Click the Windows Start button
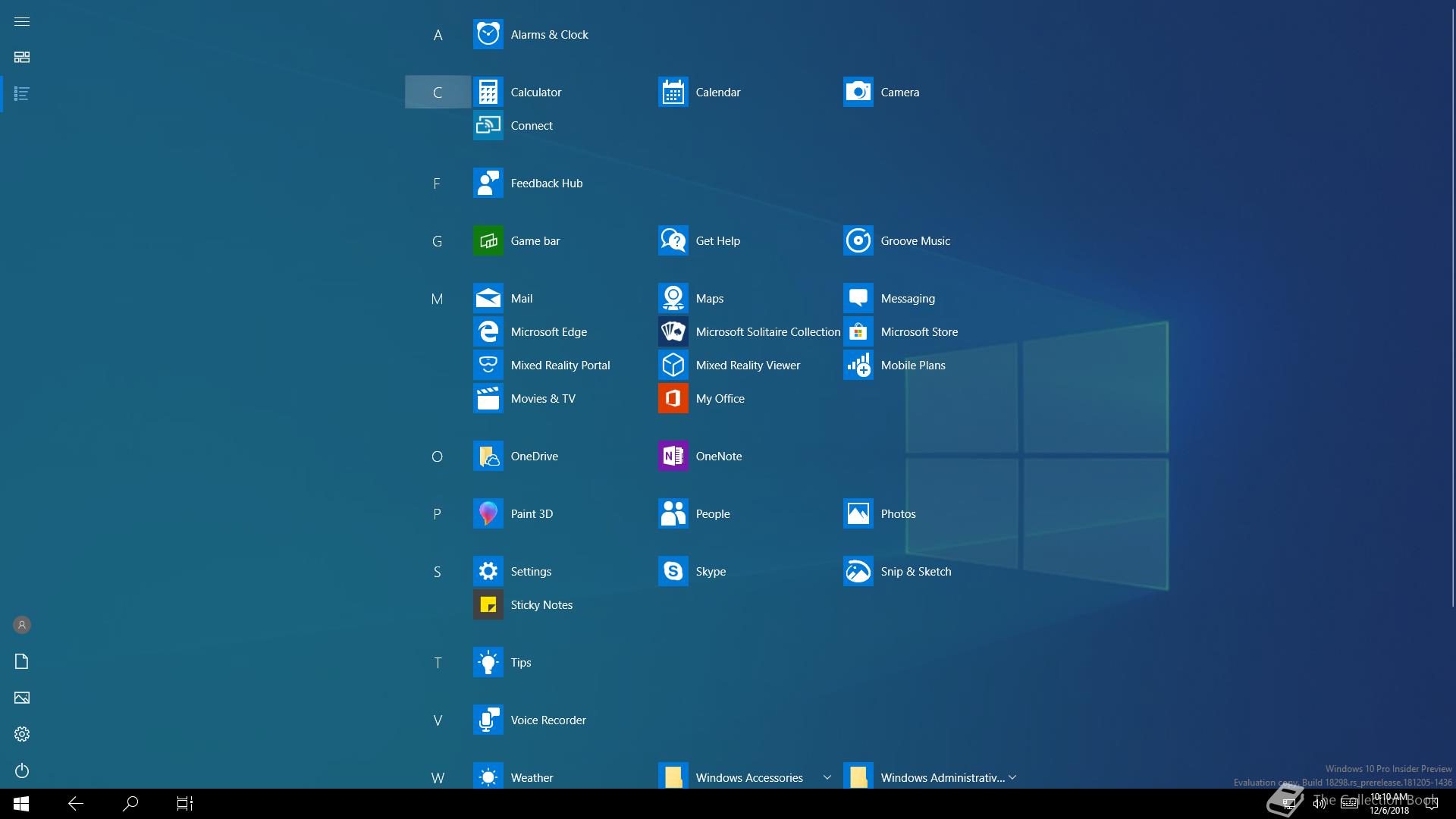 [21, 804]
